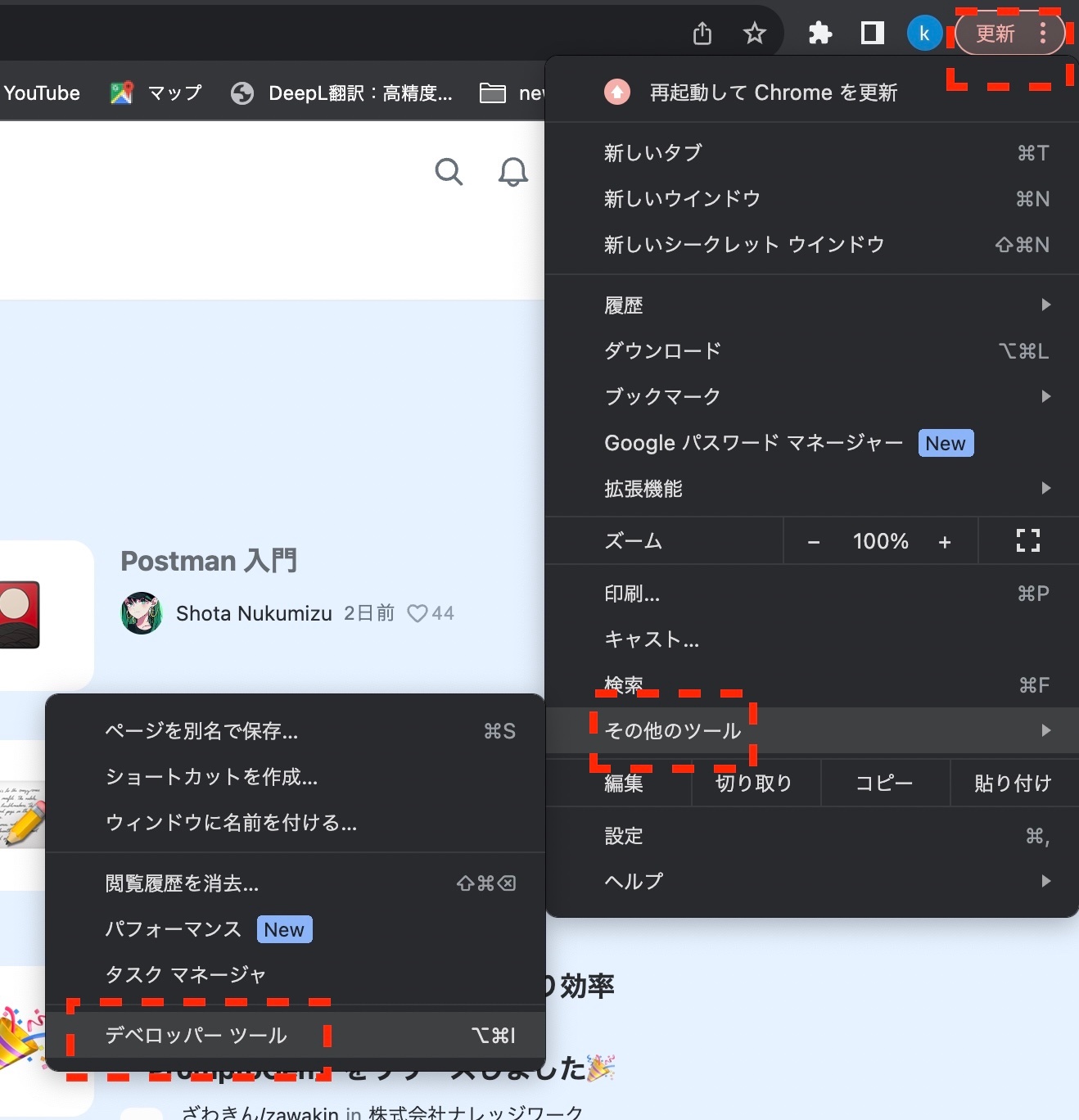Open notifications bell icon on page
Viewport: 1079px width, 1120px height.
[513, 172]
